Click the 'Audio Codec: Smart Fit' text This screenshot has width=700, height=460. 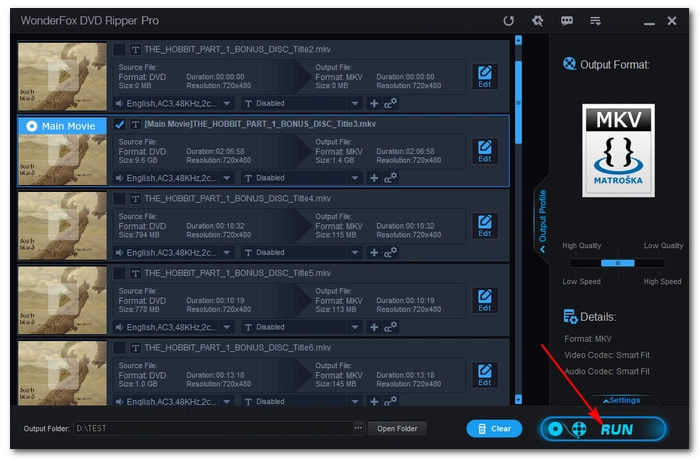(x=607, y=371)
